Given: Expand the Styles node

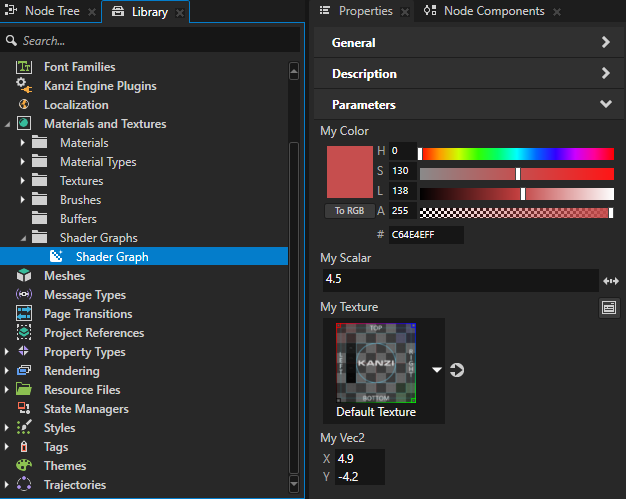Looking at the screenshot, I should point(6,428).
